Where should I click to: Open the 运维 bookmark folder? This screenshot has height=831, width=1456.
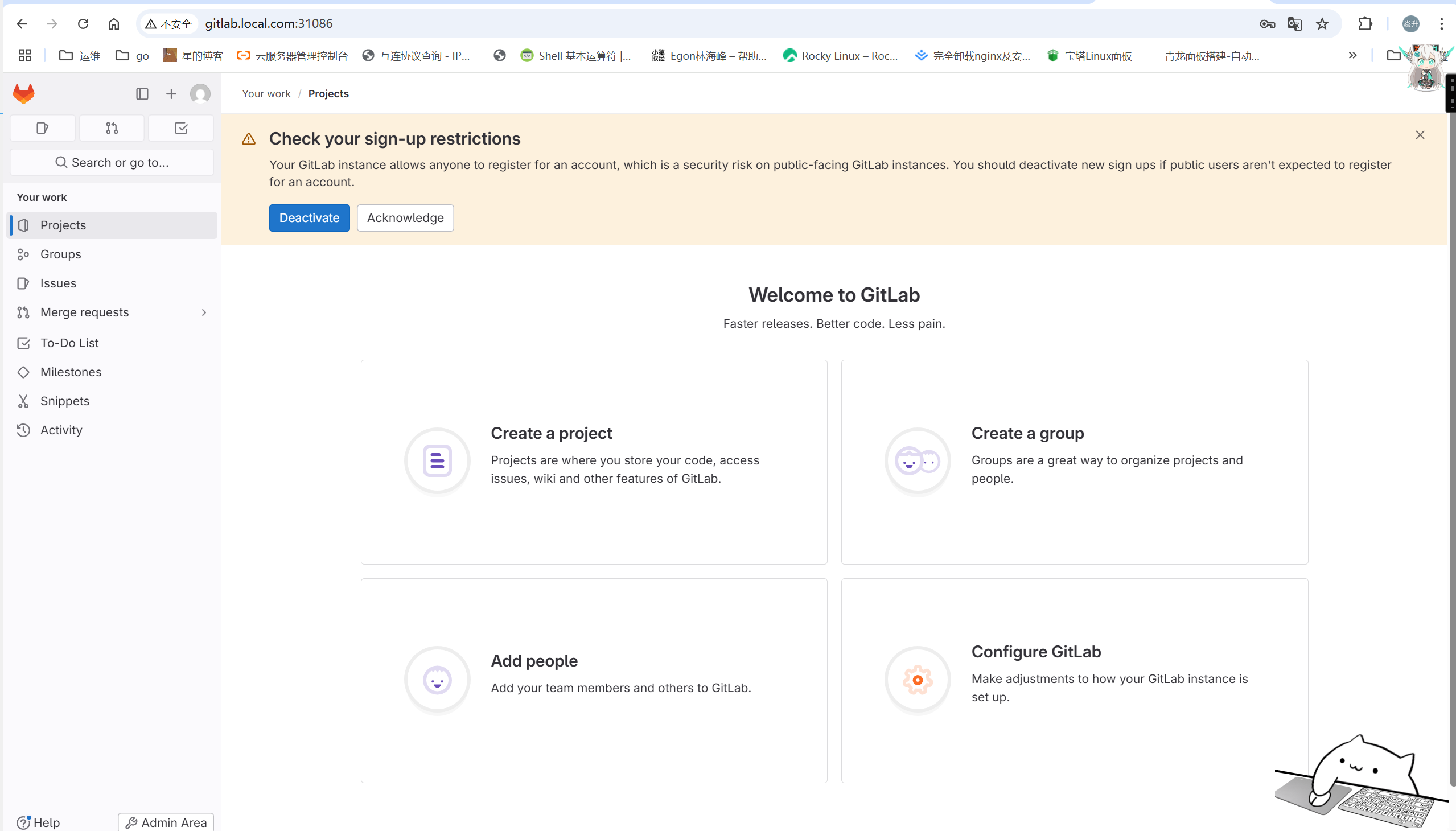coord(80,56)
